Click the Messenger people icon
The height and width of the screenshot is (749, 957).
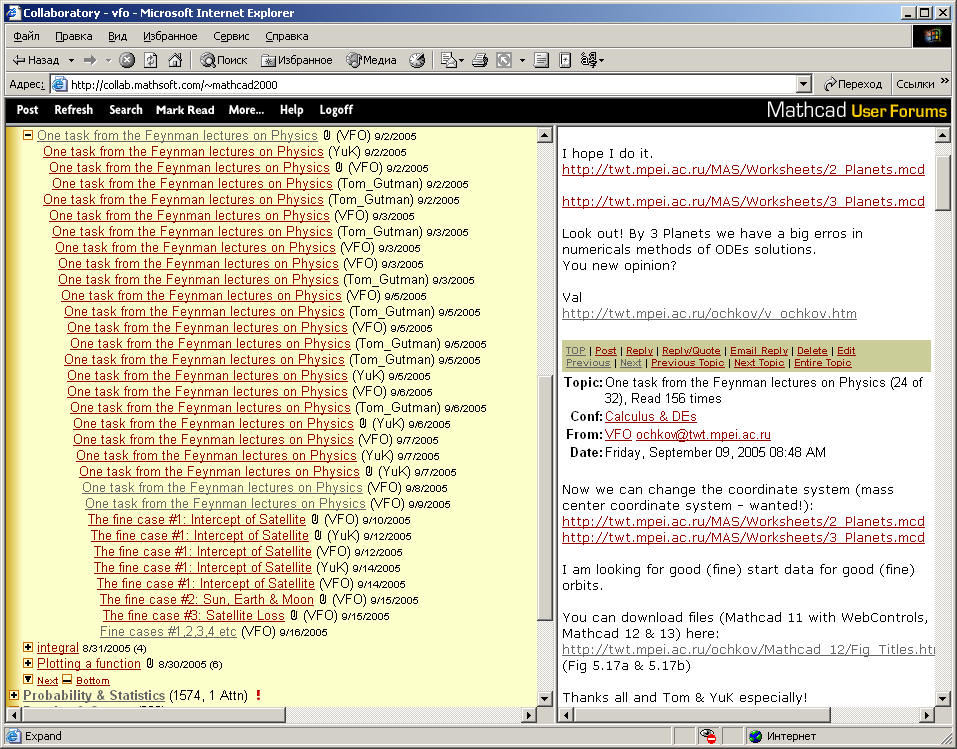591,60
